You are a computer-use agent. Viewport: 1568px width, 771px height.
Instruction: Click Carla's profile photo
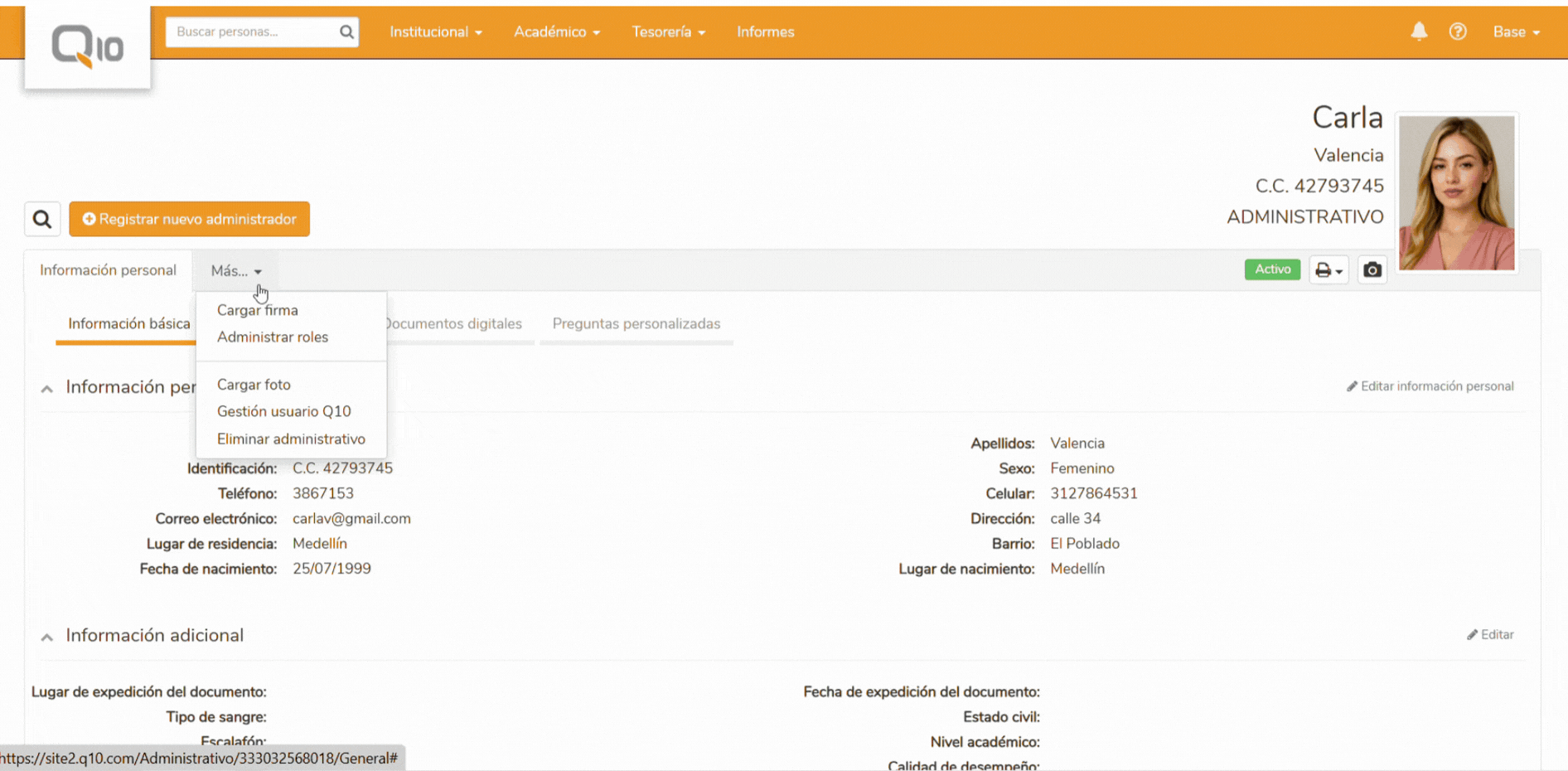[x=1456, y=192]
